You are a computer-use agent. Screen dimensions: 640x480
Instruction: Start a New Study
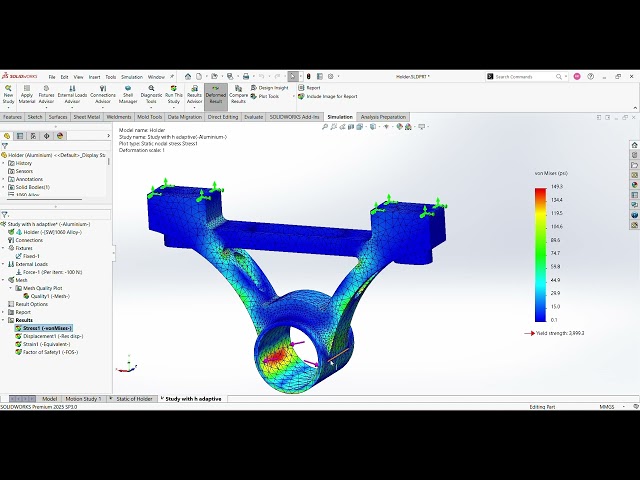(8, 94)
